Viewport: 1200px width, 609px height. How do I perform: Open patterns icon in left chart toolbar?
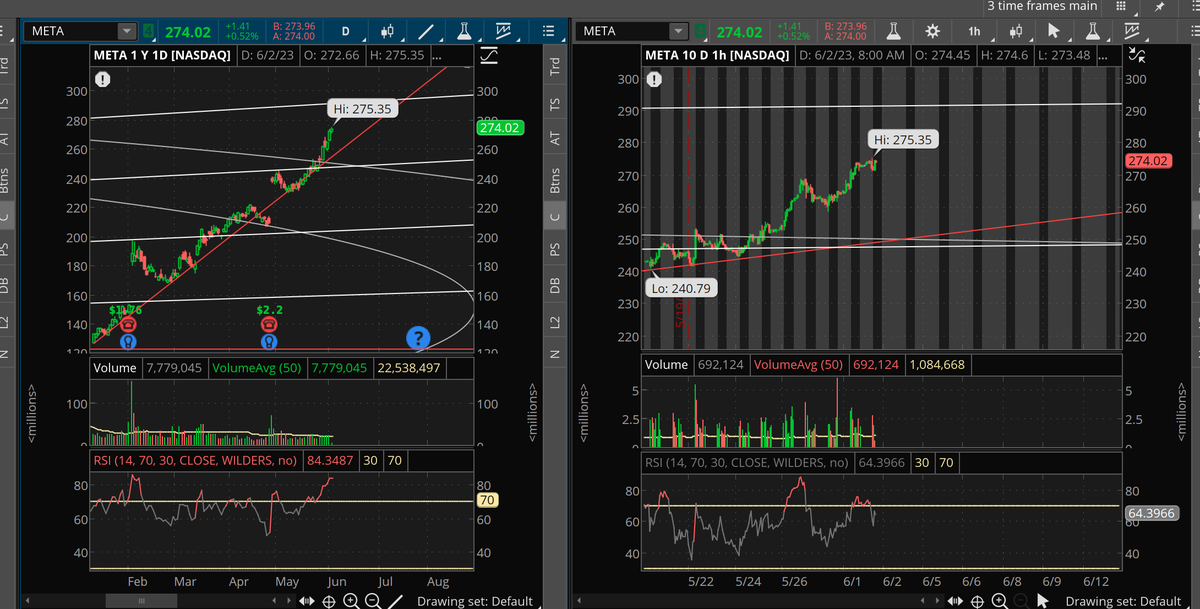point(503,31)
